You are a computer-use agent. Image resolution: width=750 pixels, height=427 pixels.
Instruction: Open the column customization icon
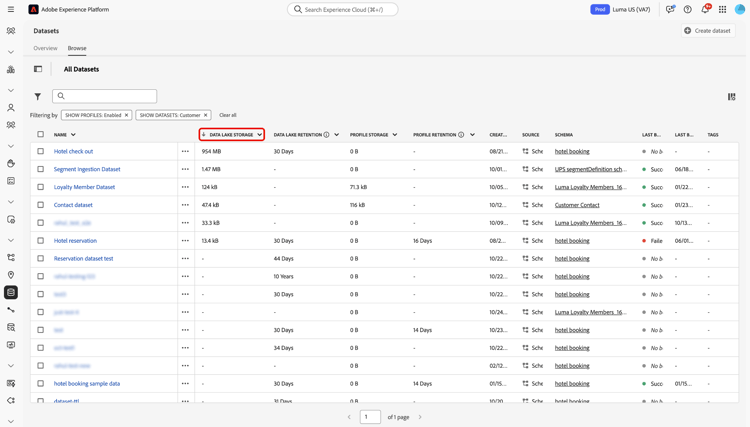[x=731, y=97]
